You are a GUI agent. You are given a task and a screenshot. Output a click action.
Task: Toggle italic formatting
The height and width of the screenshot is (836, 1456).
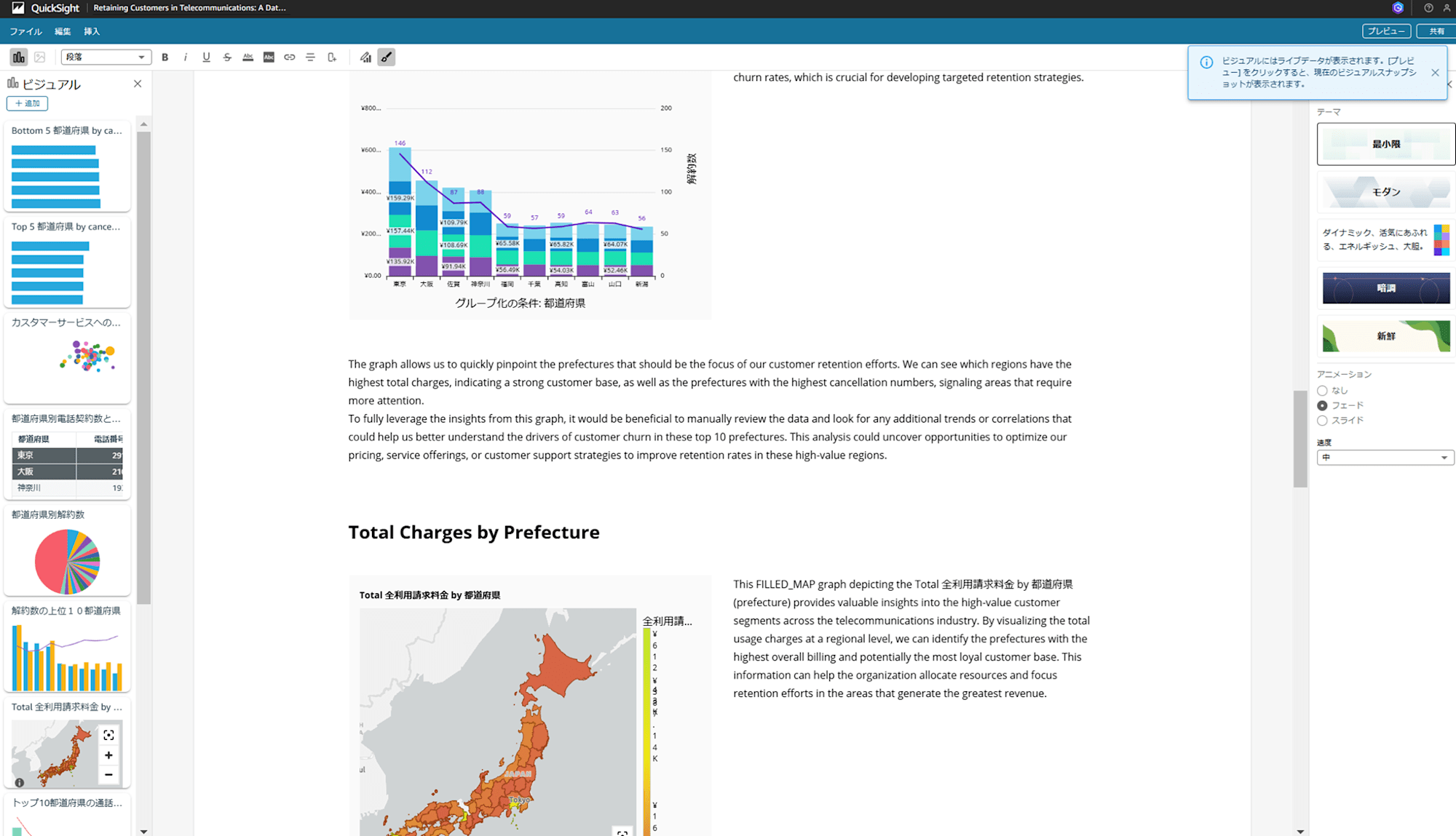click(186, 57)
